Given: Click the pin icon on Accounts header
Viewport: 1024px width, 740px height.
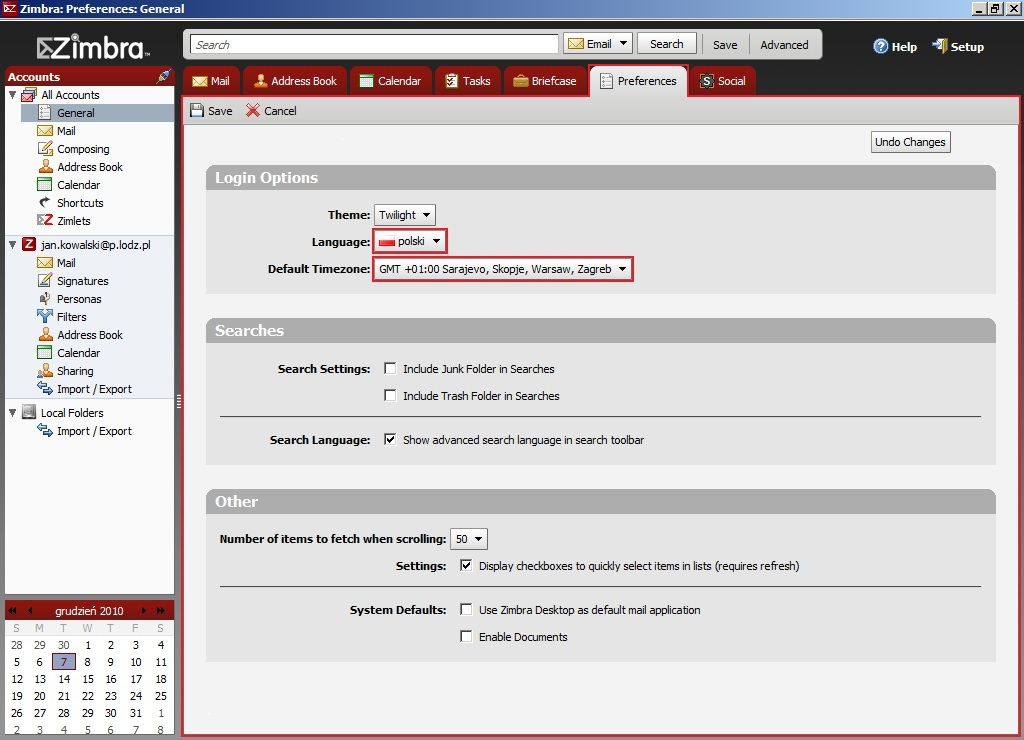Looking at the screenshot, I should [x=163, y=76].
